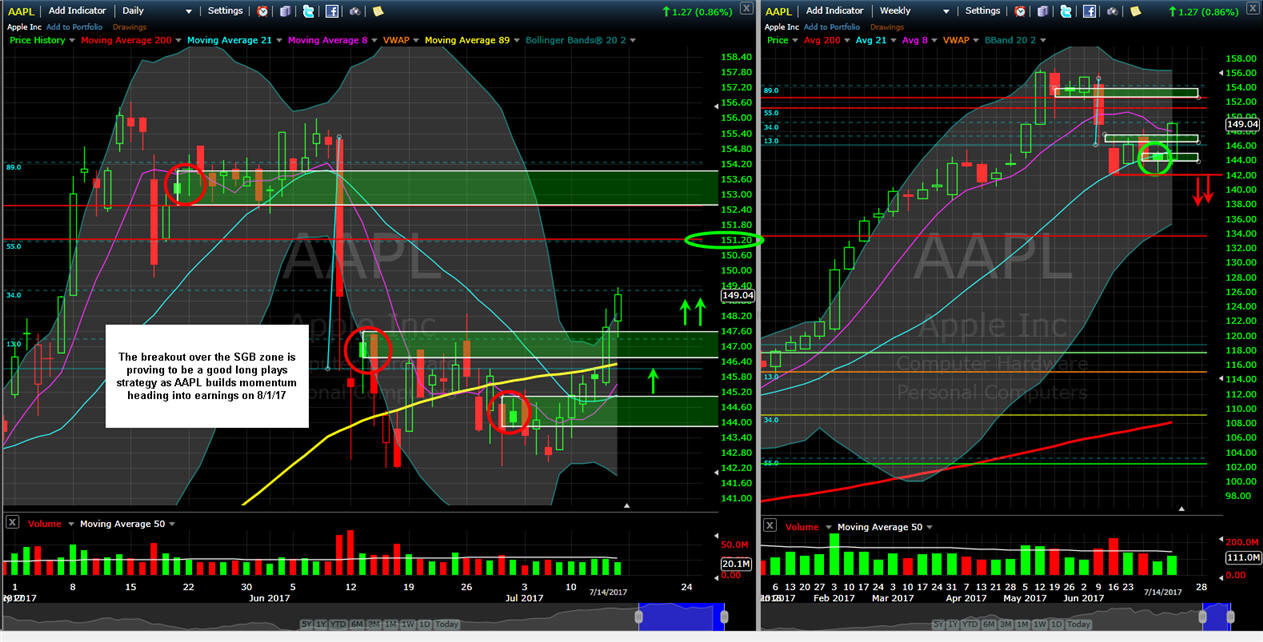Expand Moving Average 200 options in Daily chart
The image size is (1263, 642).
(x=178, y=41)
